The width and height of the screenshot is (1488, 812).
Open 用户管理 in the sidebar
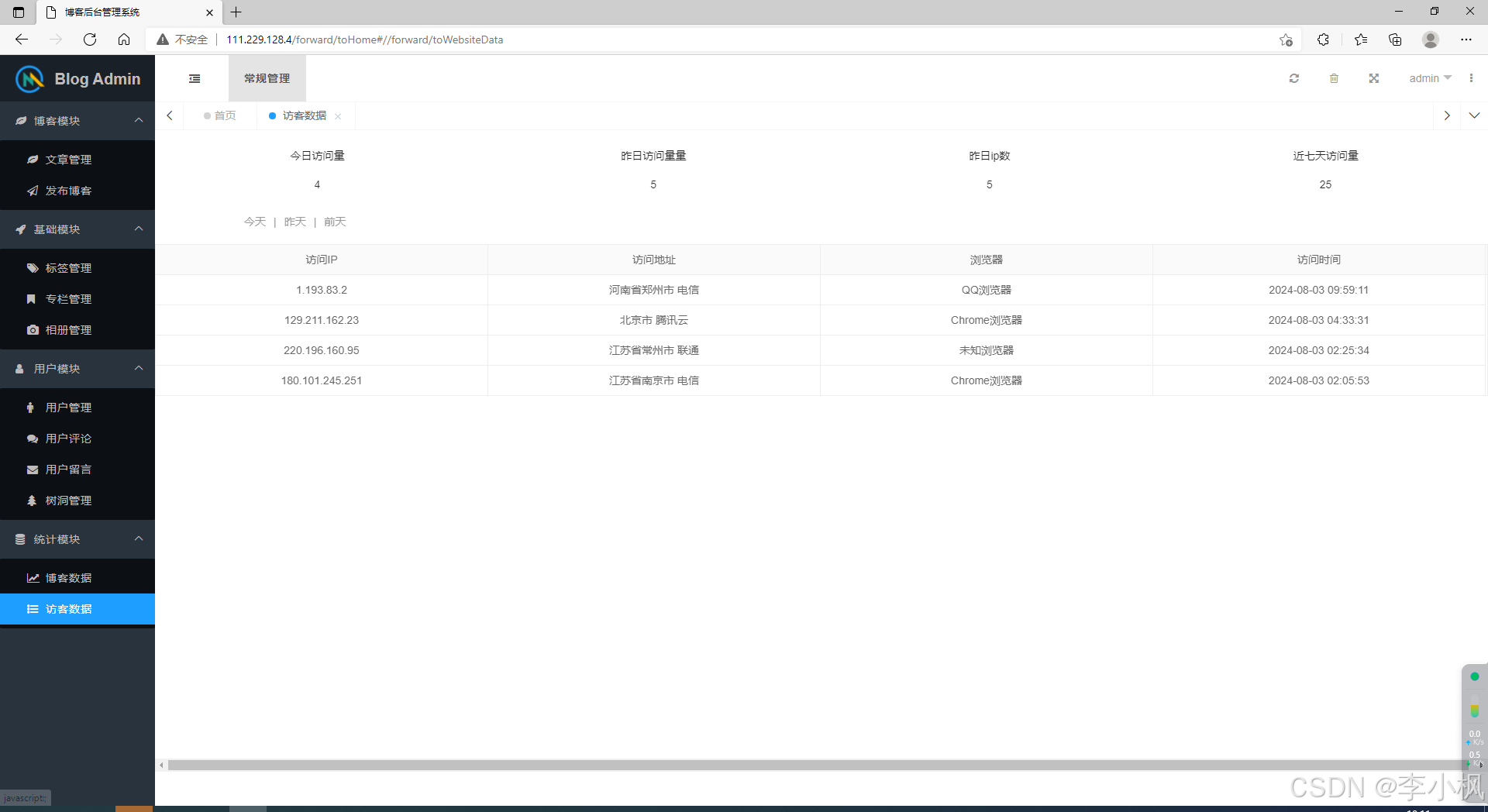point(77,408)
